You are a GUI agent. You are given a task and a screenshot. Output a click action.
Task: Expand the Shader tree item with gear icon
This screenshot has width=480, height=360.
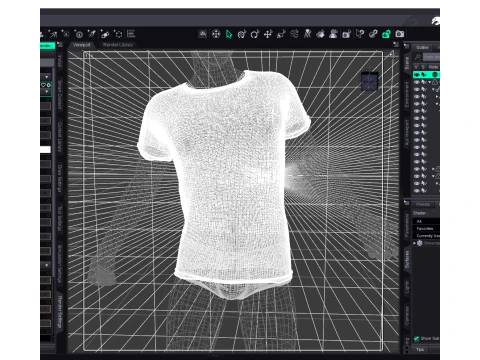(415, 243)
